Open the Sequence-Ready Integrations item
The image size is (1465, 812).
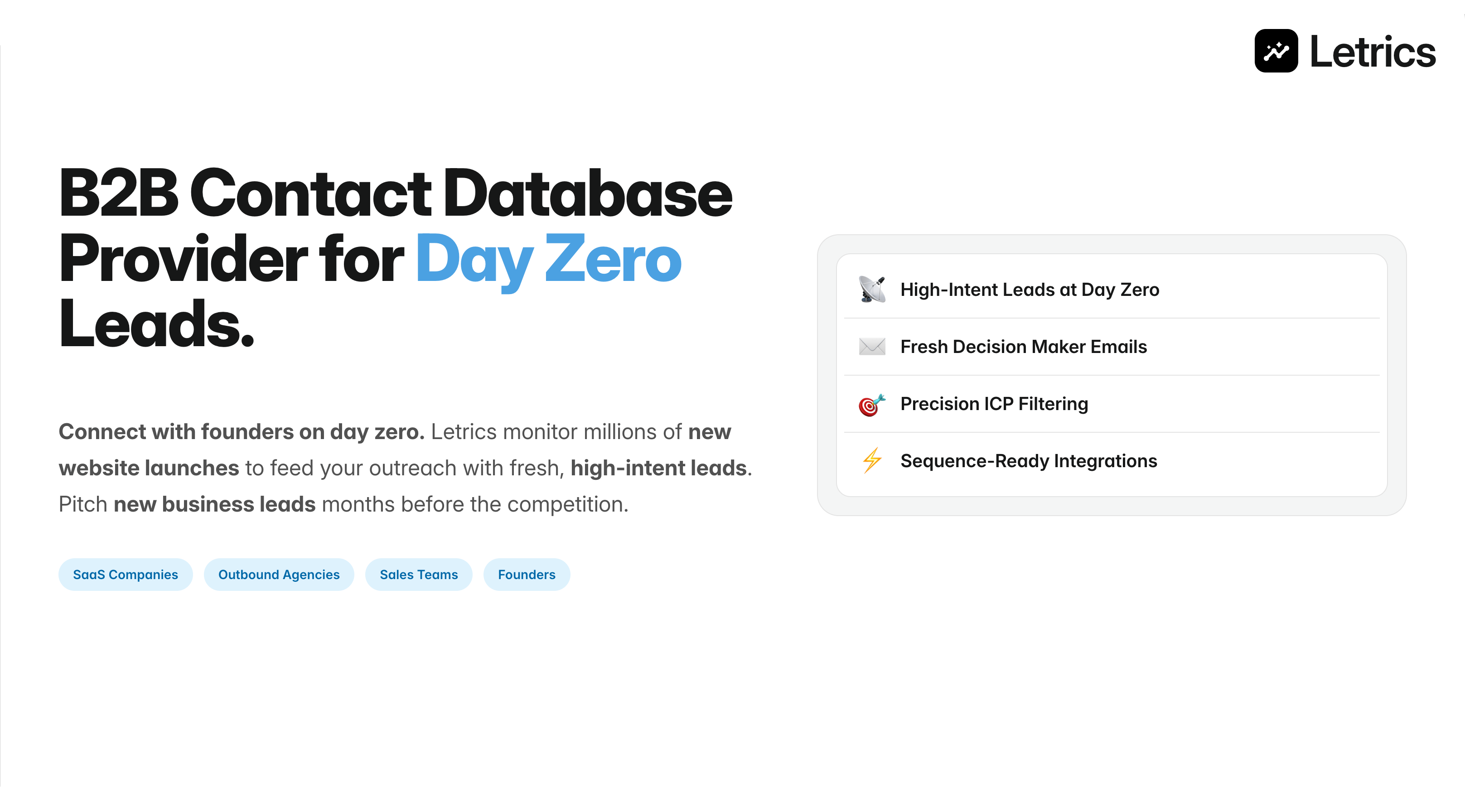(x=1028, y=460)
